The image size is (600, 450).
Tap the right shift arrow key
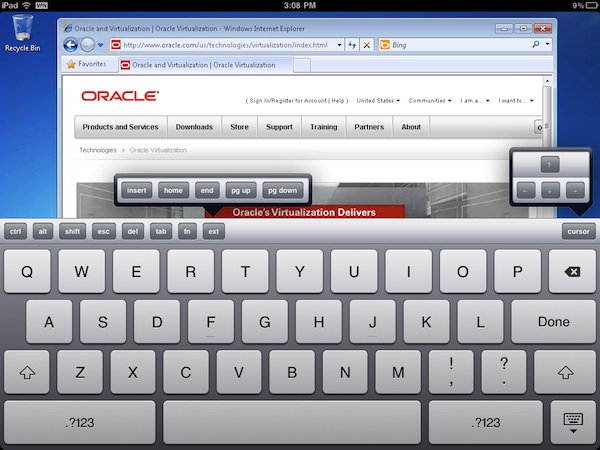pos(565,372)
